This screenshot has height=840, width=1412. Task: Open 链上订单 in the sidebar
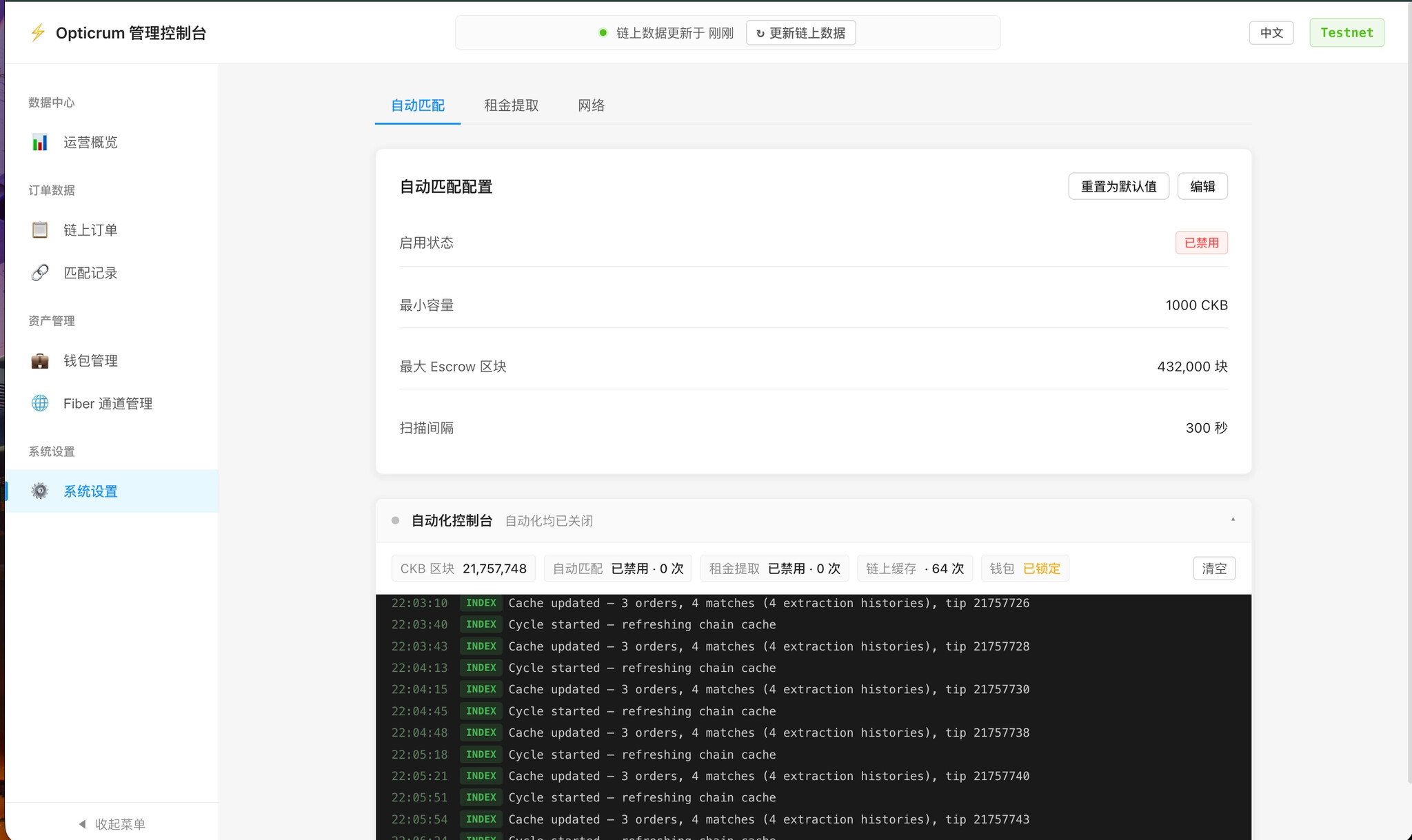tap(112, 229)
